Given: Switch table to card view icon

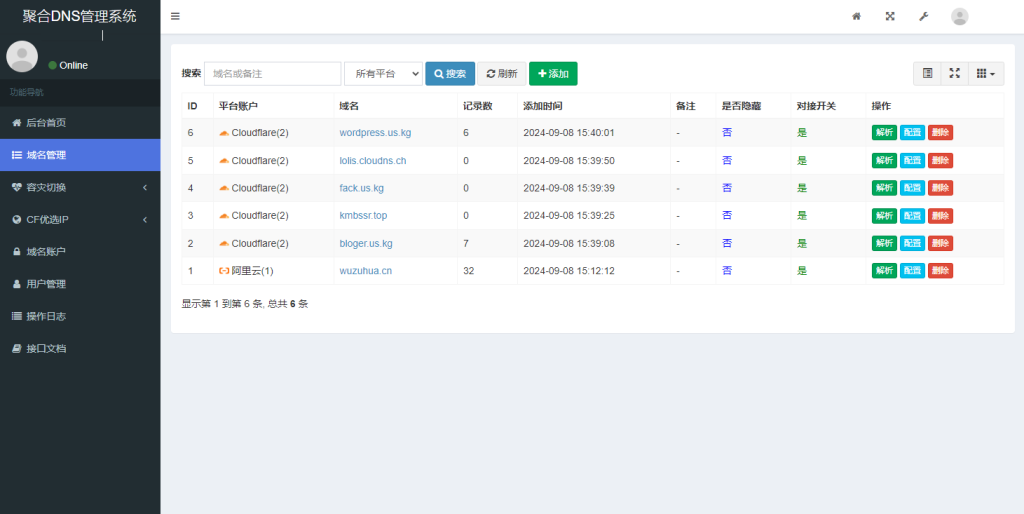Looking at the screenshot, I should [927, 74].
